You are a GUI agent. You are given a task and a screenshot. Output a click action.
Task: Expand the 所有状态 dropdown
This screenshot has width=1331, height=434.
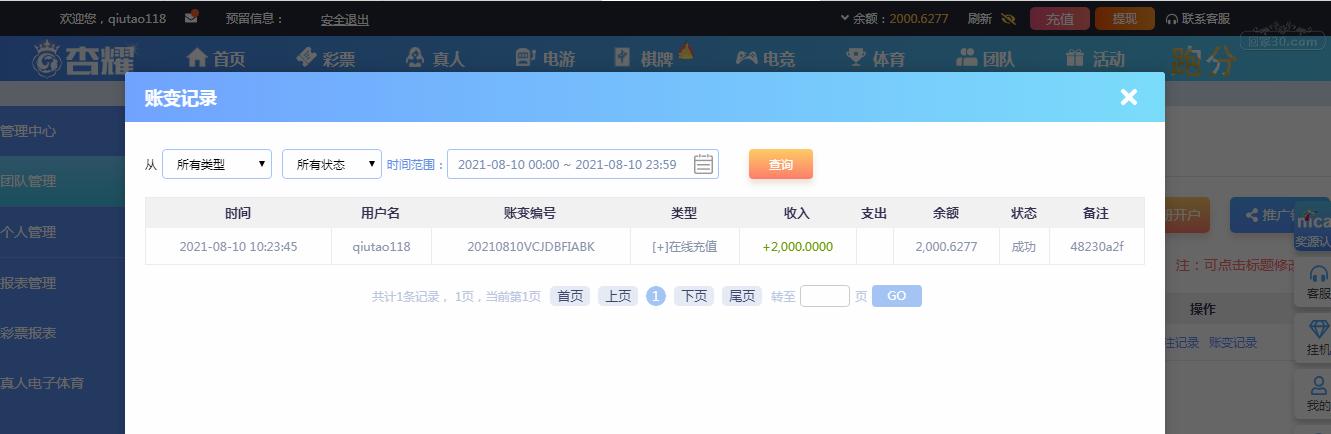coord(332,164)
